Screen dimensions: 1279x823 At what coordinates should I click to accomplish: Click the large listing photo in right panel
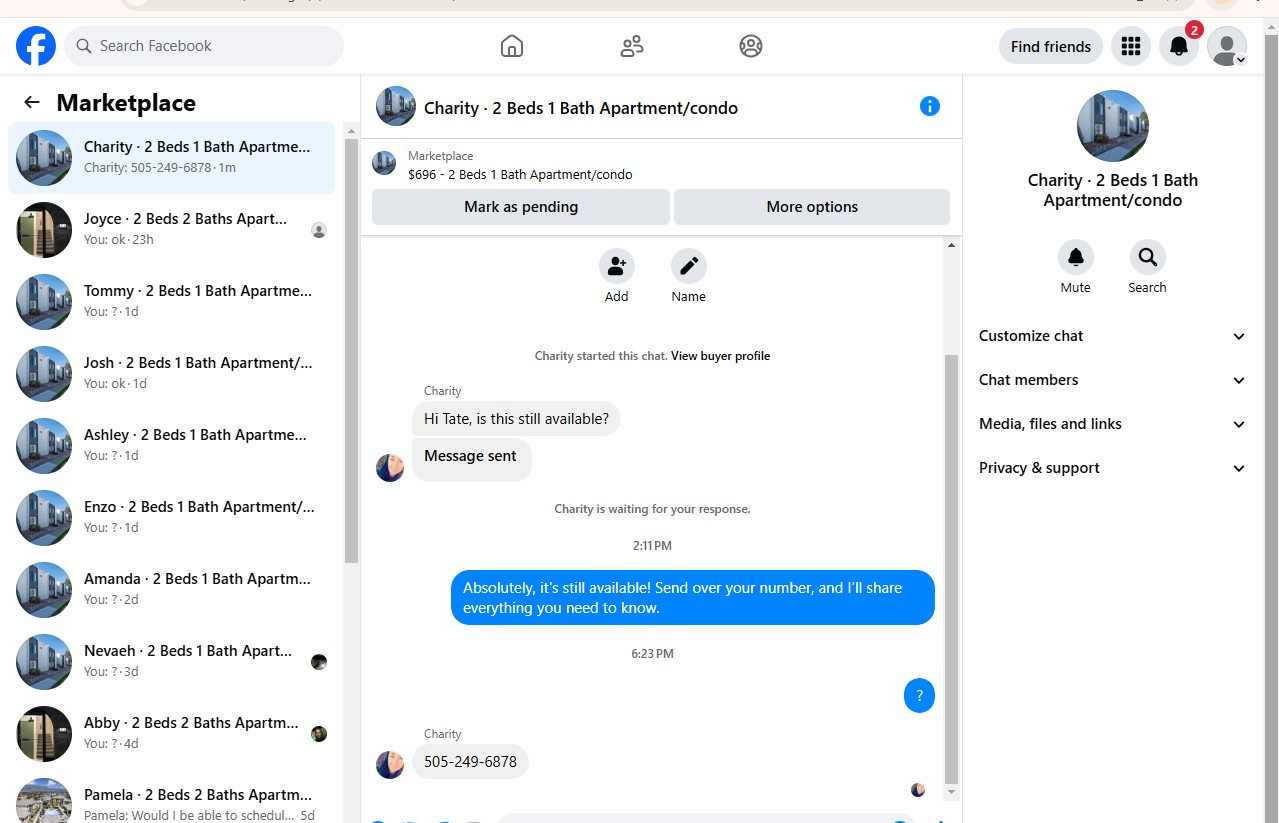pos(1113,126)
